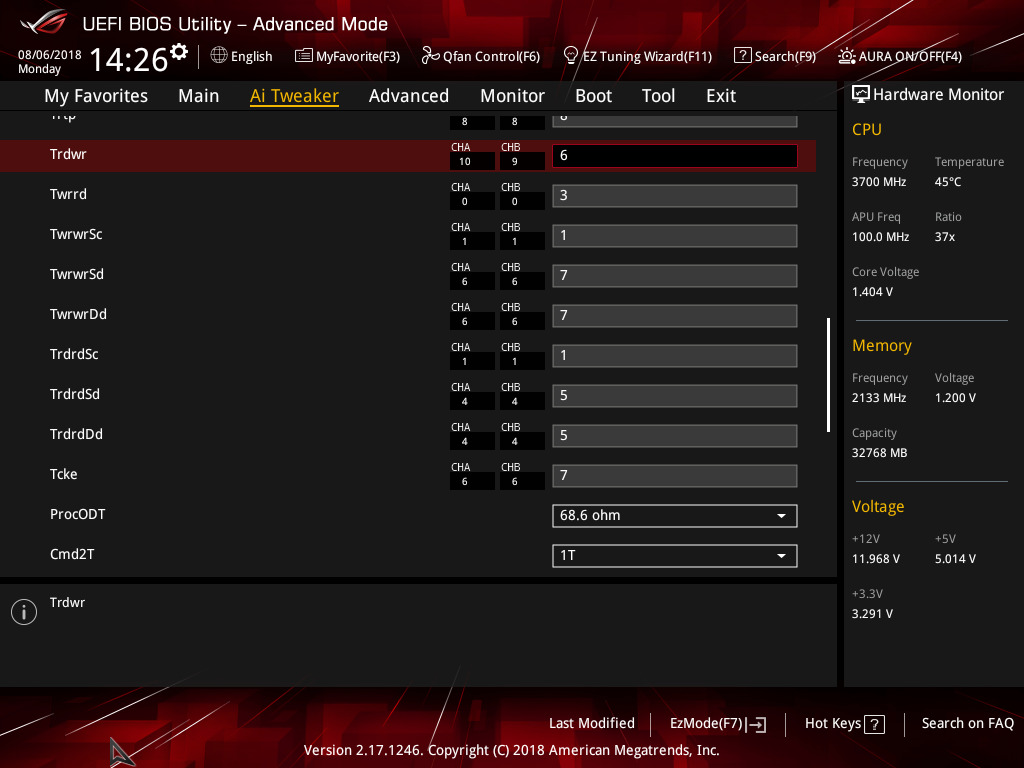This screenshot has width=1024, height=768.
Task: Select the Cmd2T row label
Action: pyautogui.click(x=72, y=554)
